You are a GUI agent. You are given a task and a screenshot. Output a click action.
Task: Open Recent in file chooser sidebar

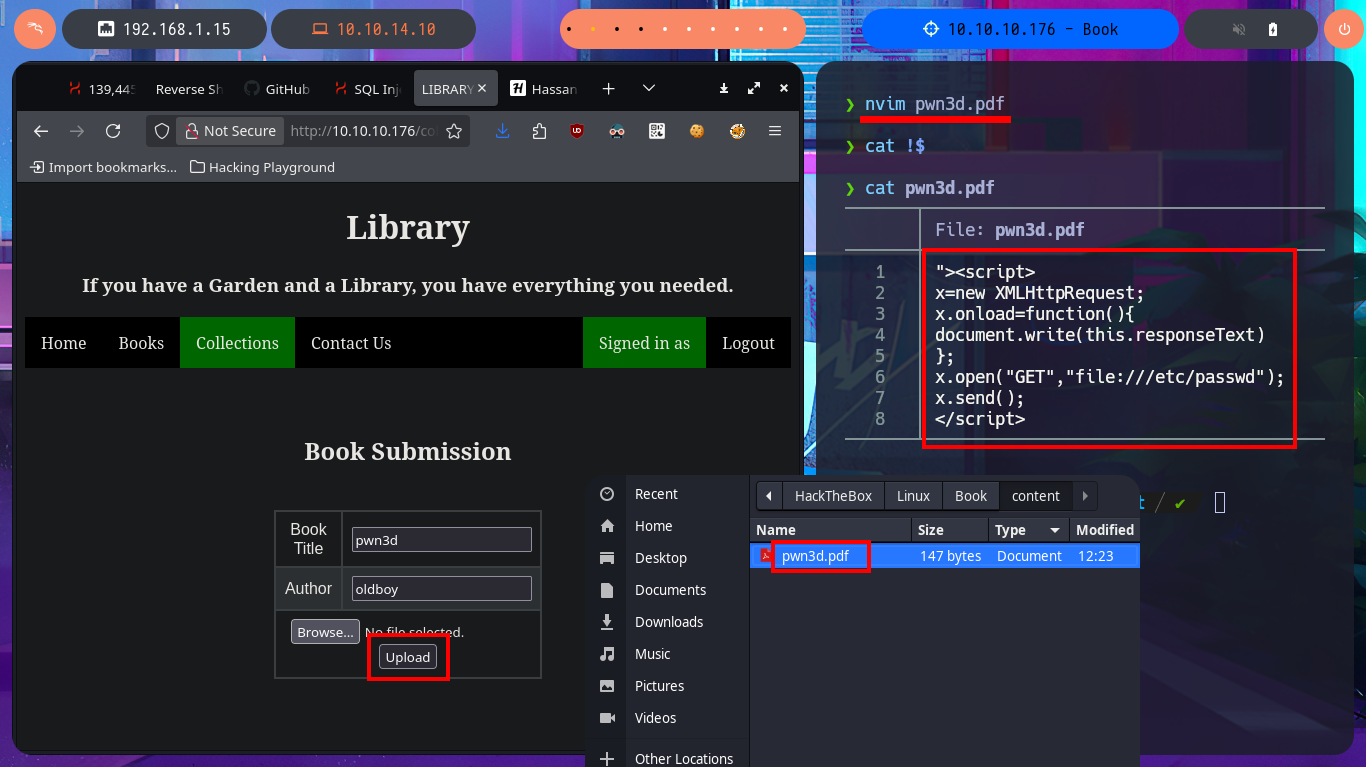(667, 494)
